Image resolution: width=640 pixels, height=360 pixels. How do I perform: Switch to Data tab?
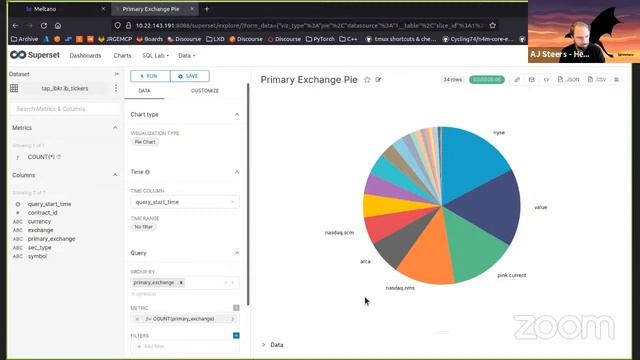point(144,91)
